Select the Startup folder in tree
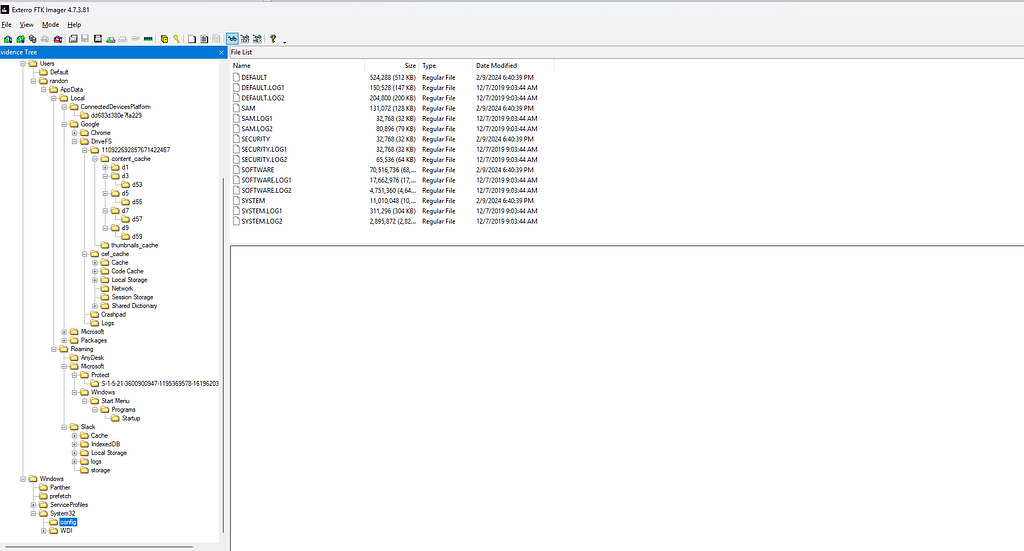The image size is (1024, 551). point(131,418)
